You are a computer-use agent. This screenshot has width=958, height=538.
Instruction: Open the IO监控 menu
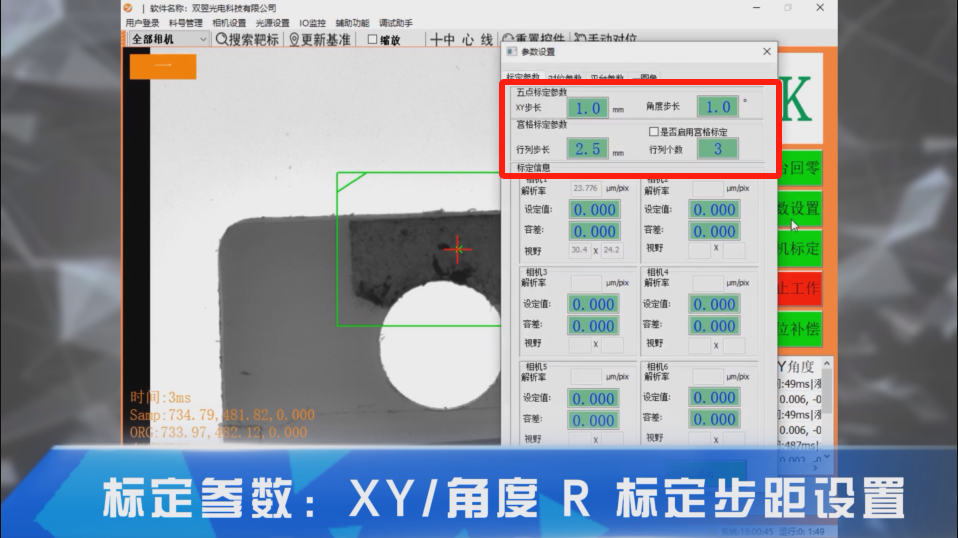pos(312,23)
